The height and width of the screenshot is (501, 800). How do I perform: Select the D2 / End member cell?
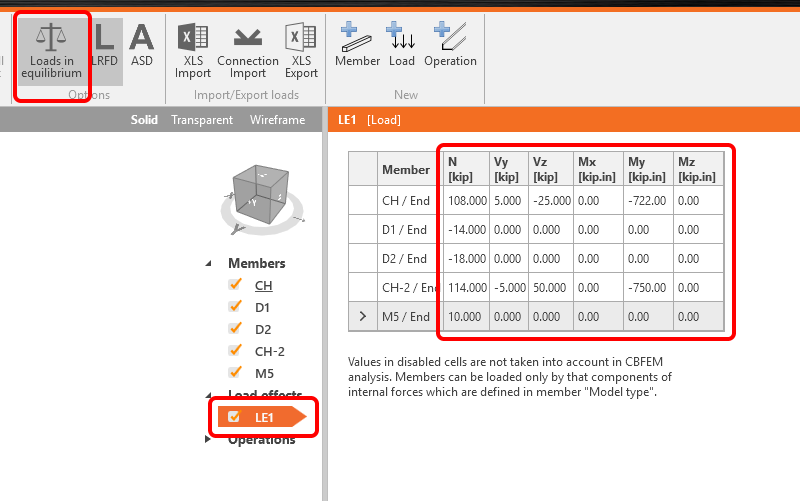[410, 259]
